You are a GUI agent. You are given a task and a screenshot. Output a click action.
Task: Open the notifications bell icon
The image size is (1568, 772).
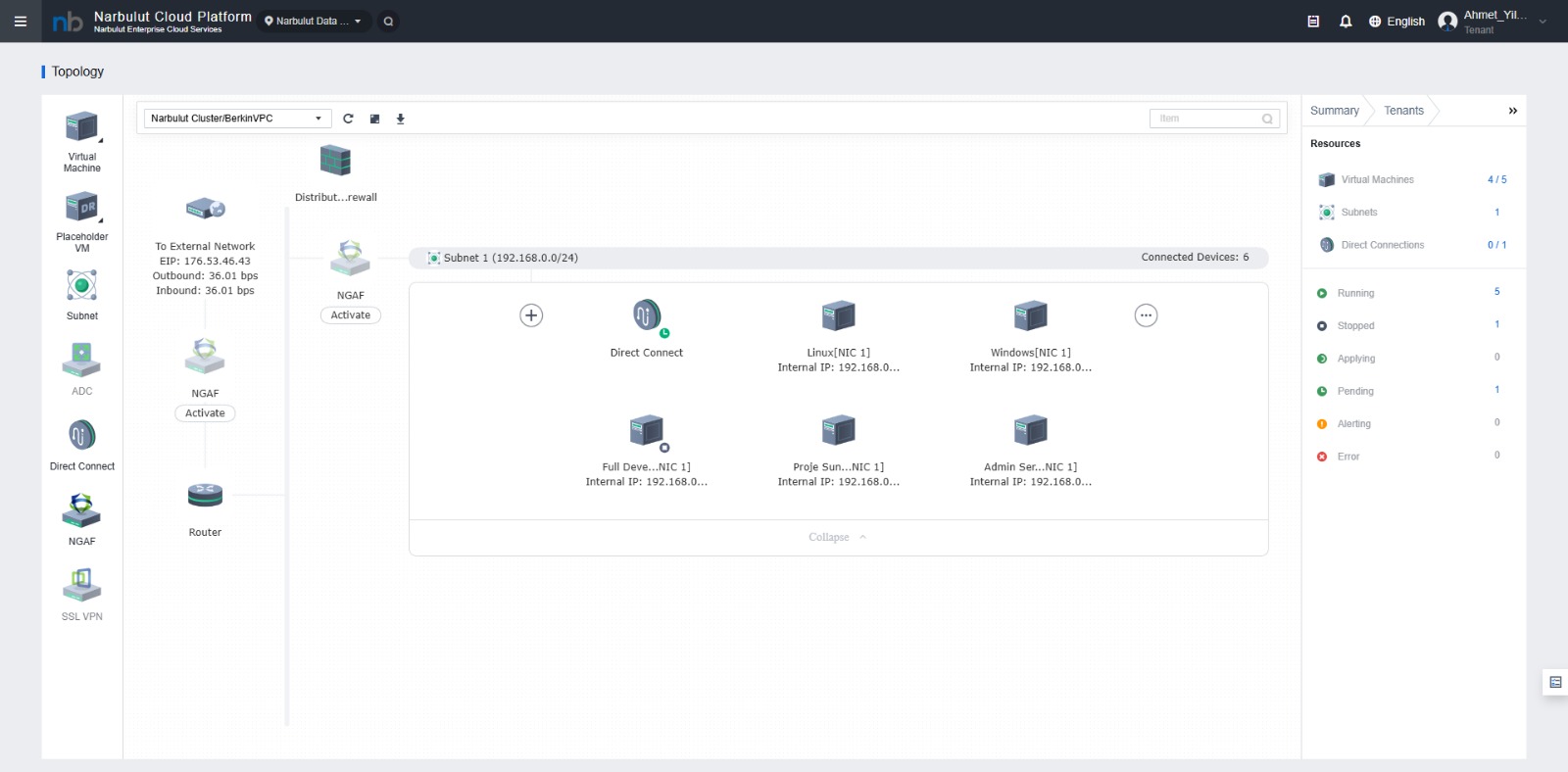pos(1346,21)
